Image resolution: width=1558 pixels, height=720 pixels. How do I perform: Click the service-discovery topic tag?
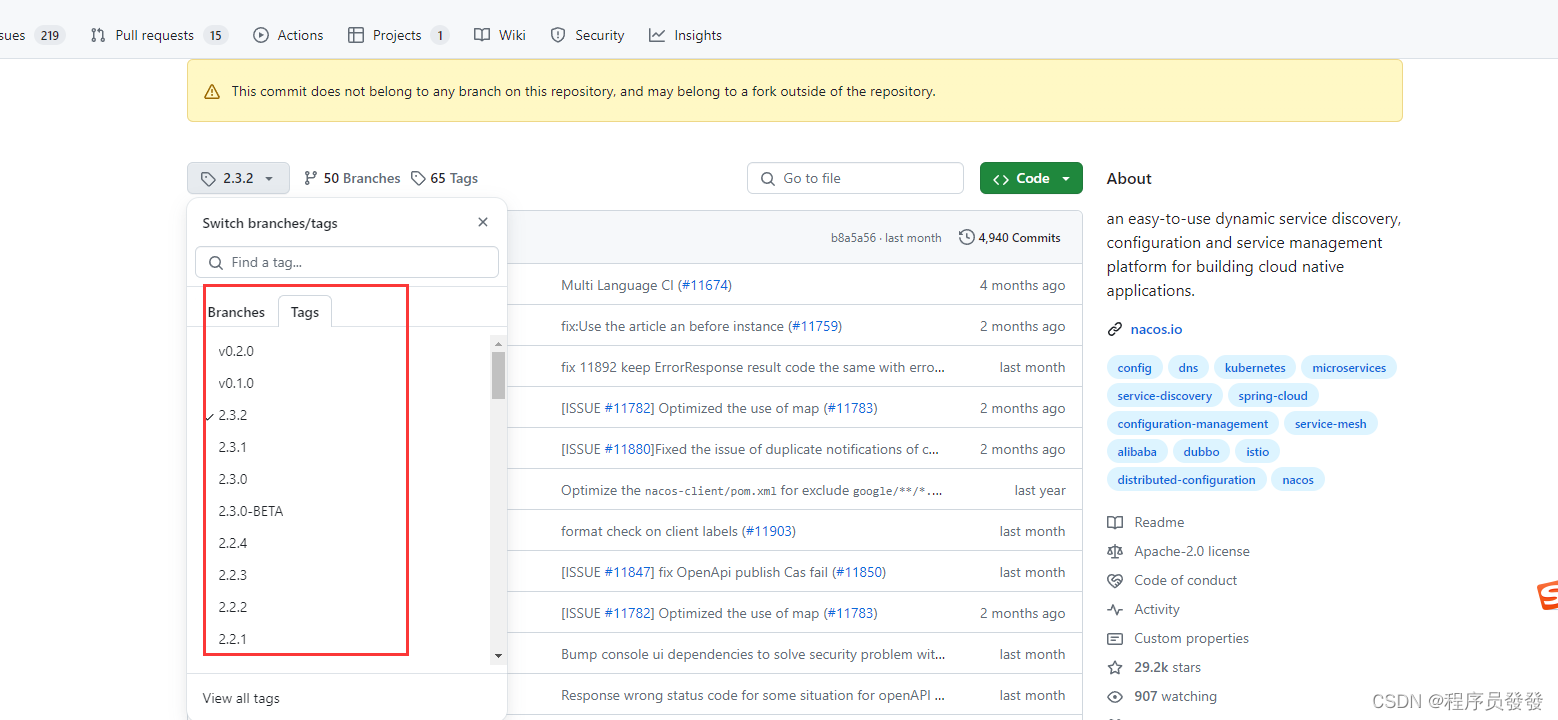coord(1164,396)
